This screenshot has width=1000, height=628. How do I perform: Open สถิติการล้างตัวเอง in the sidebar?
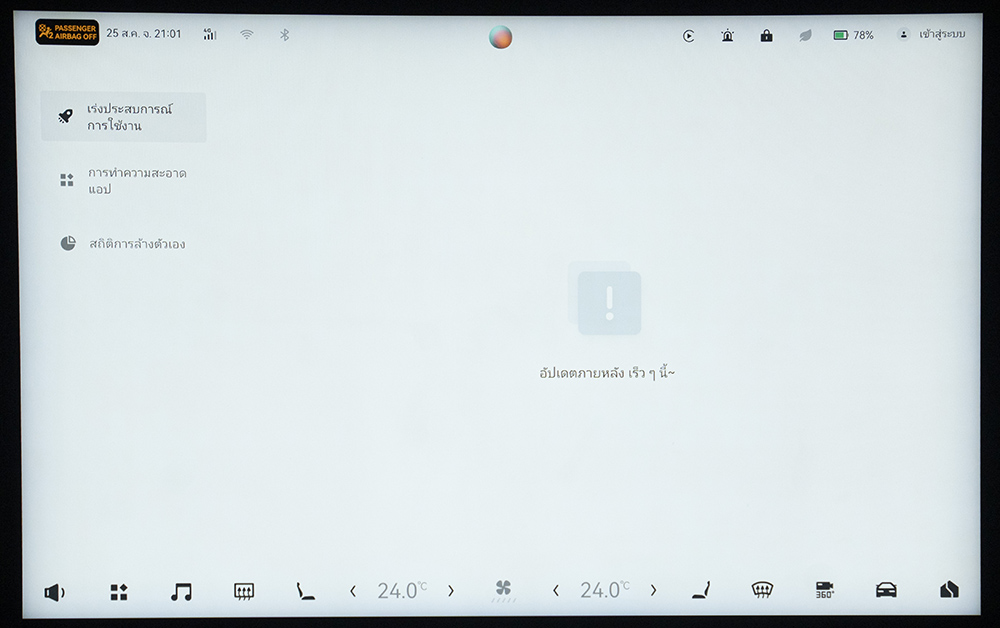pyautogui.click(x=124, y=244)
